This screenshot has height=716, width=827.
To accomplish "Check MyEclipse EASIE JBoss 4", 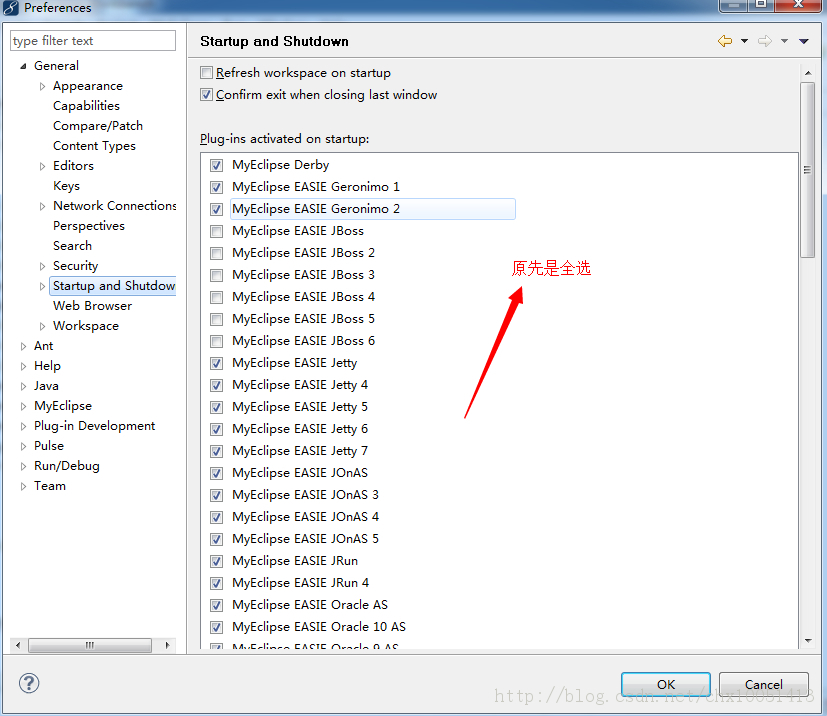I will pos(216,297).
